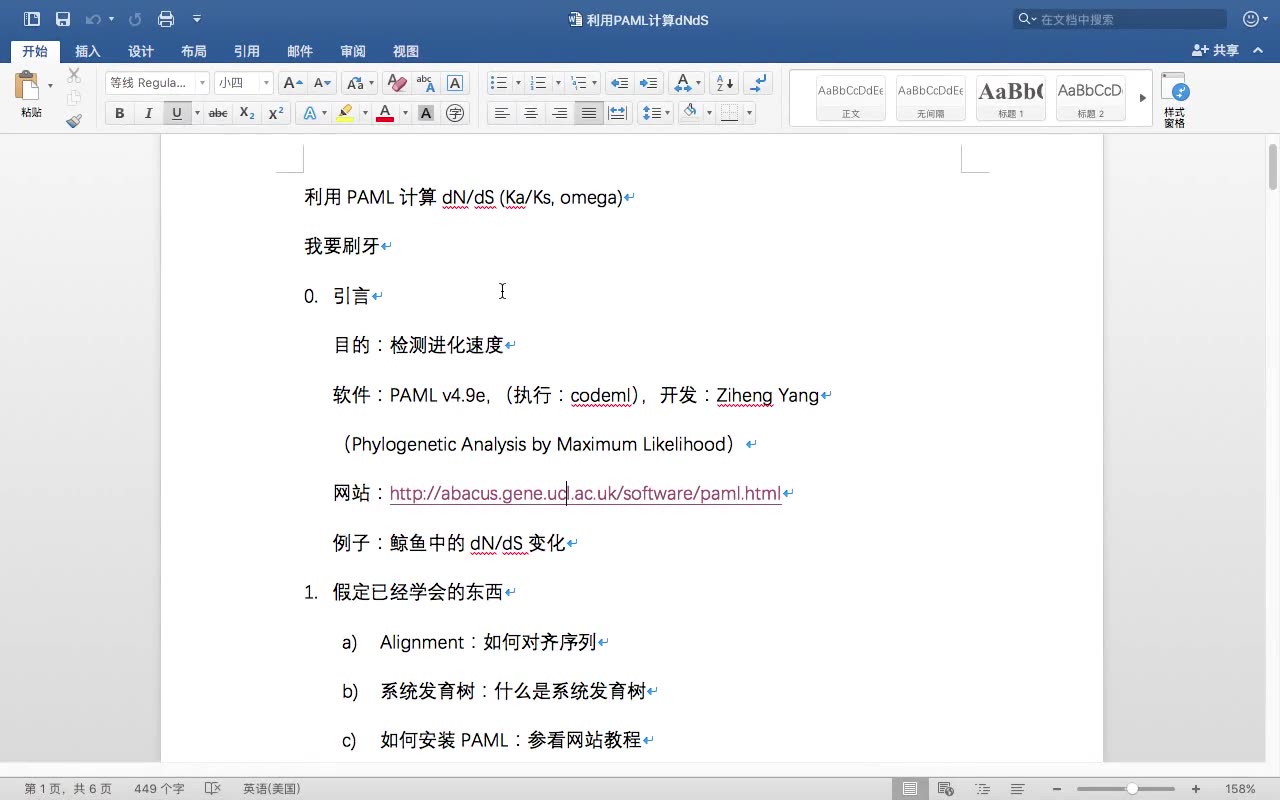
Task: Increase paragraph indent
Action: point(650,82)
